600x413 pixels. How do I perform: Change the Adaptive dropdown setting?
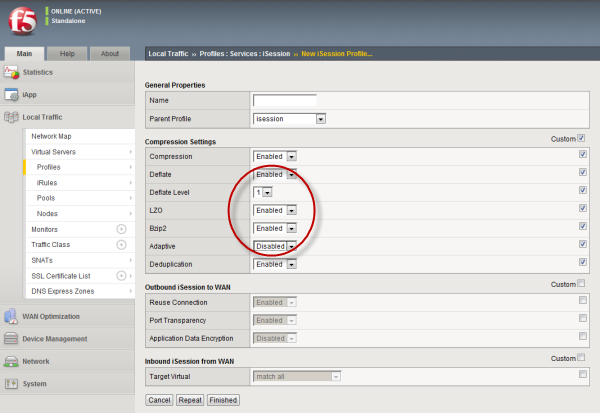click(x=276, y=246)
